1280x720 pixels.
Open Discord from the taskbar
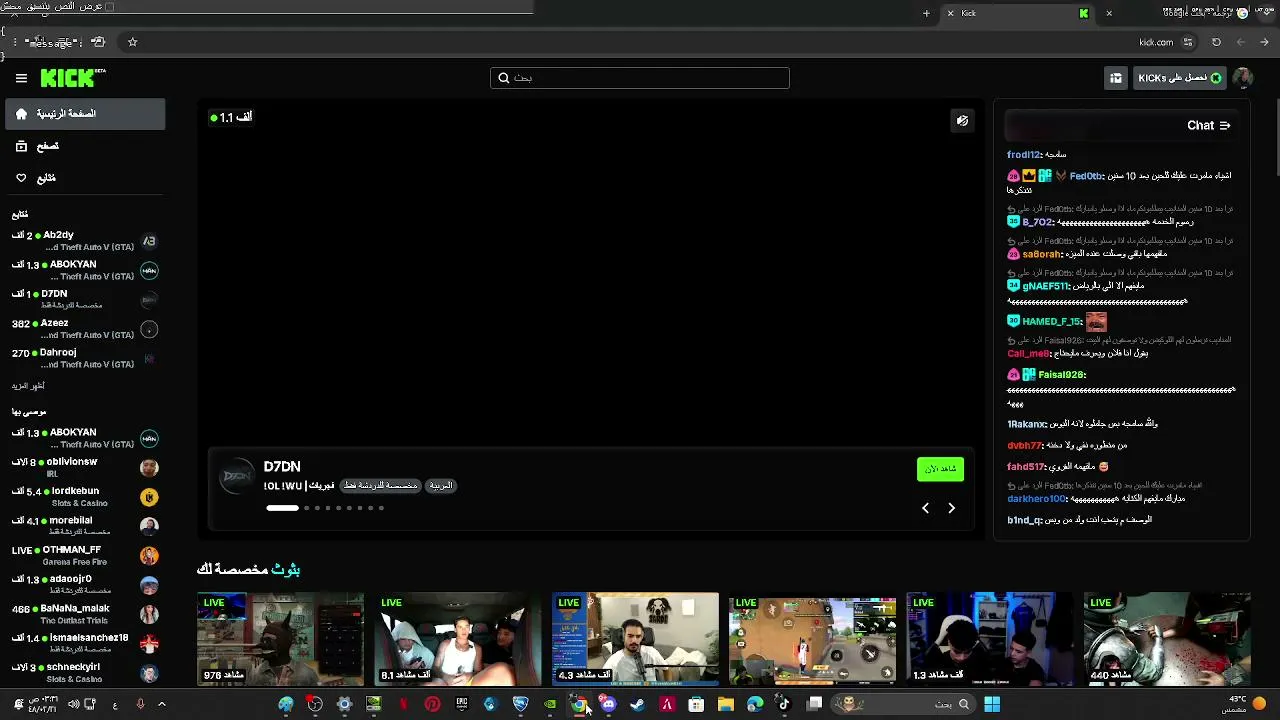pos(608,704)
